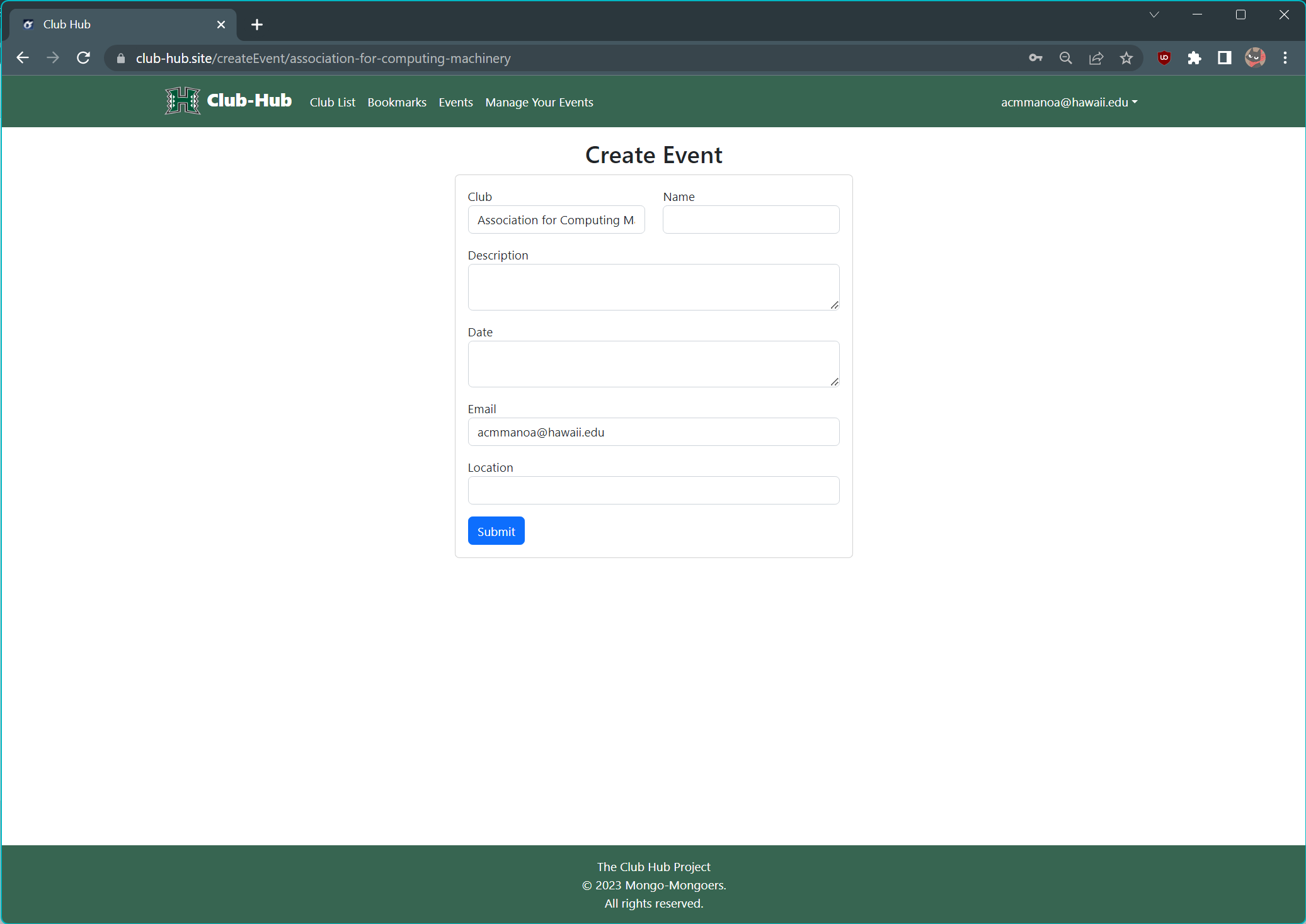Click the browser forward arrow

53,58
